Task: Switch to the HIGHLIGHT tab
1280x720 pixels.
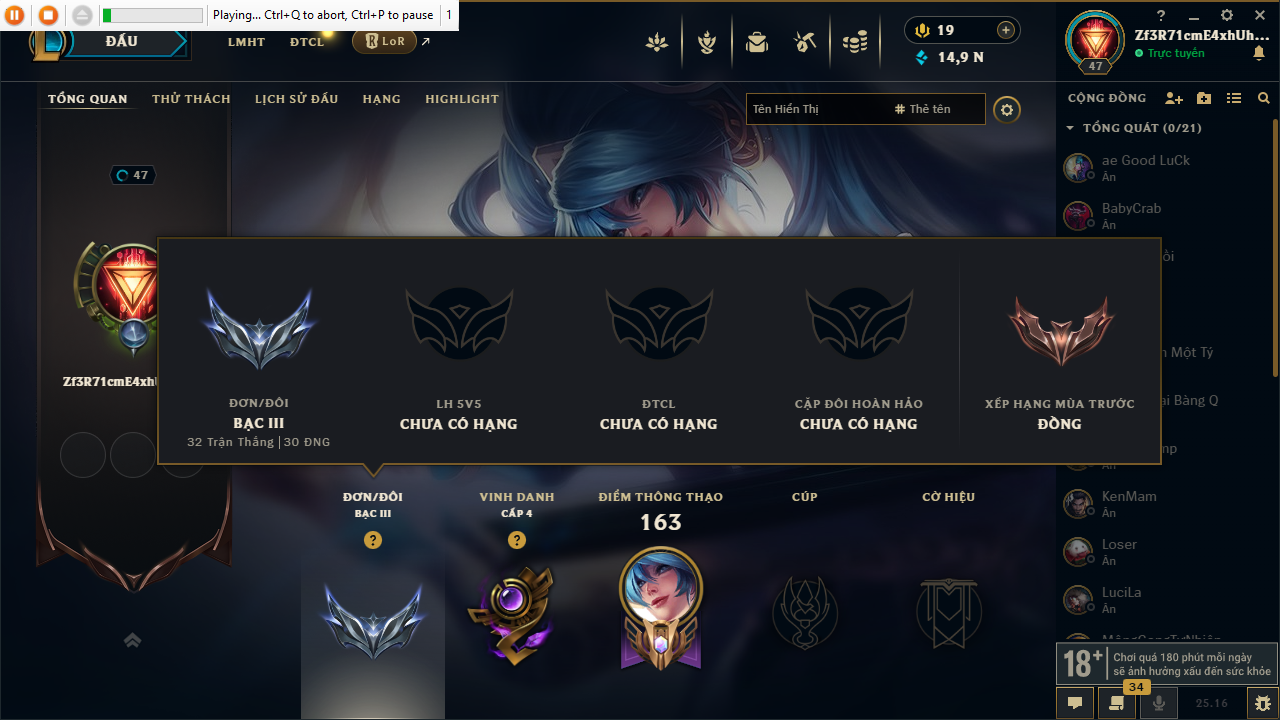Action: tap(462, 99)
